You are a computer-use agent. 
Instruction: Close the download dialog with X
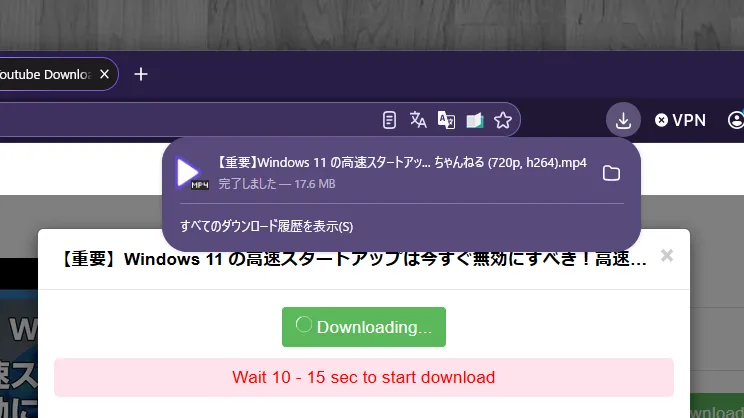(667, 256)
